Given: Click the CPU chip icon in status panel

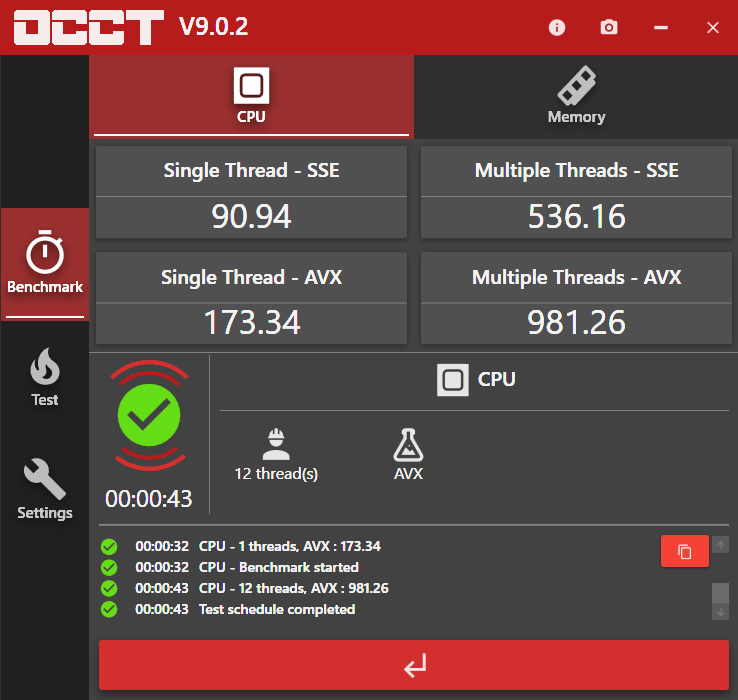Looking at the screenshot, I should [453, 380].
